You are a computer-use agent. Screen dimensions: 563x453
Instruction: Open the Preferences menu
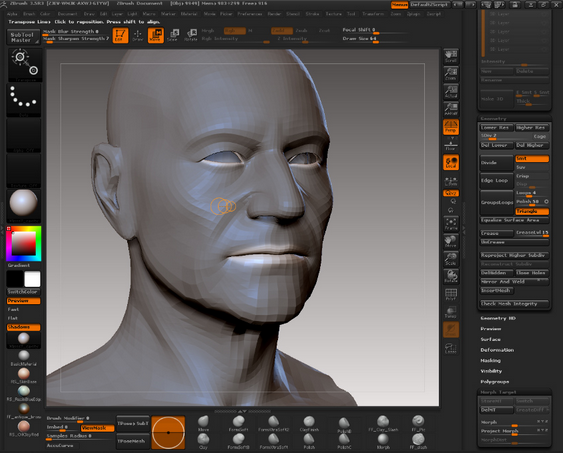pyautogui.click(x=250, y=14)
